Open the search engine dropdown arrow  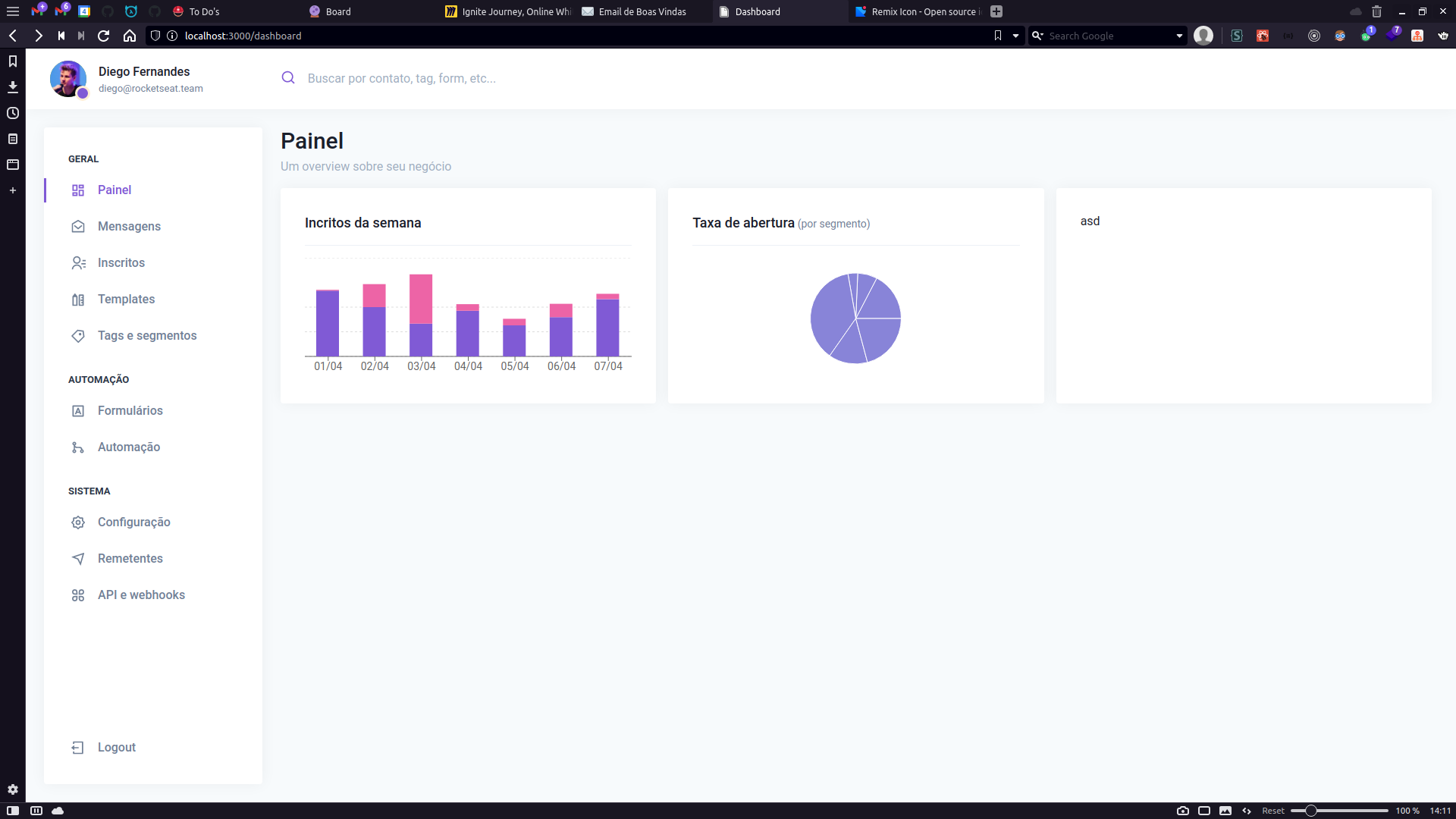tap(1179, 36)
